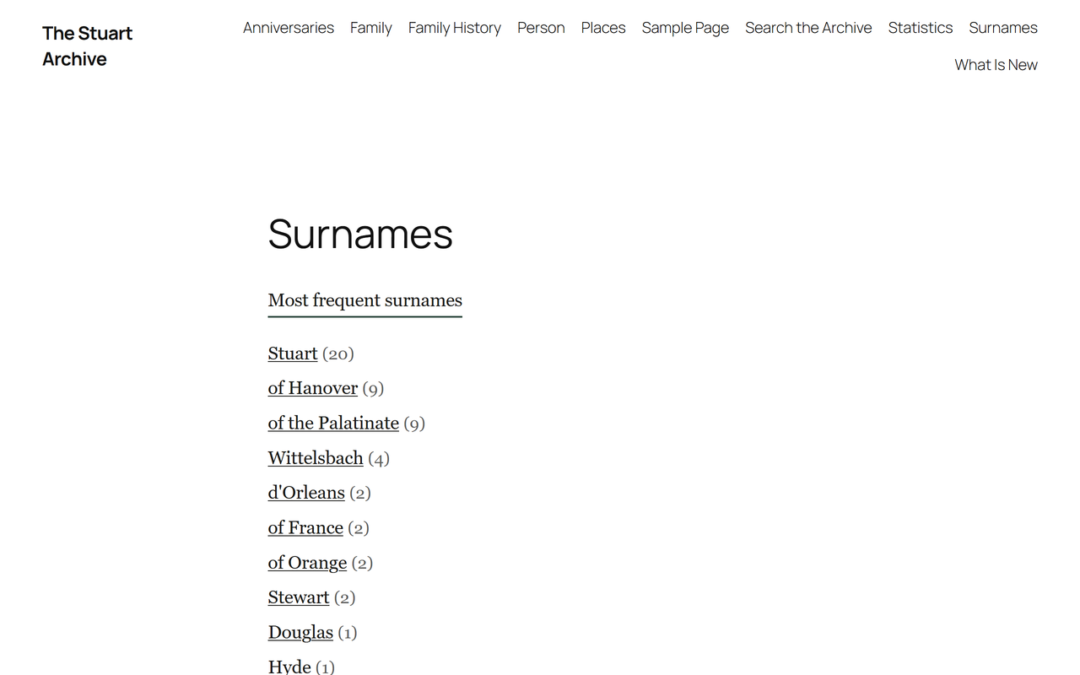Open the Stuart surname link
This screenshot has height=675, width=1080.
click(292, 353)
